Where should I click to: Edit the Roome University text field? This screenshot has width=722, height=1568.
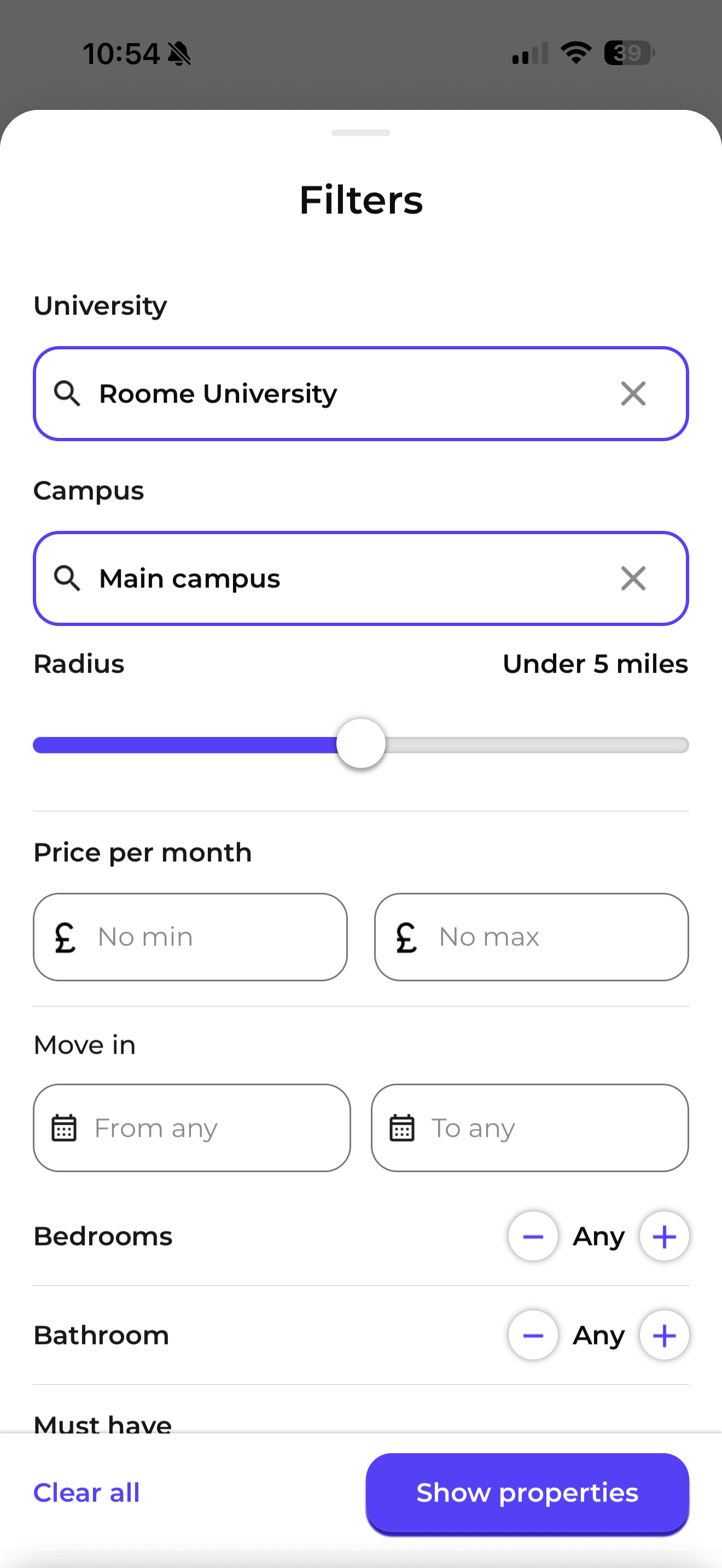341,394
